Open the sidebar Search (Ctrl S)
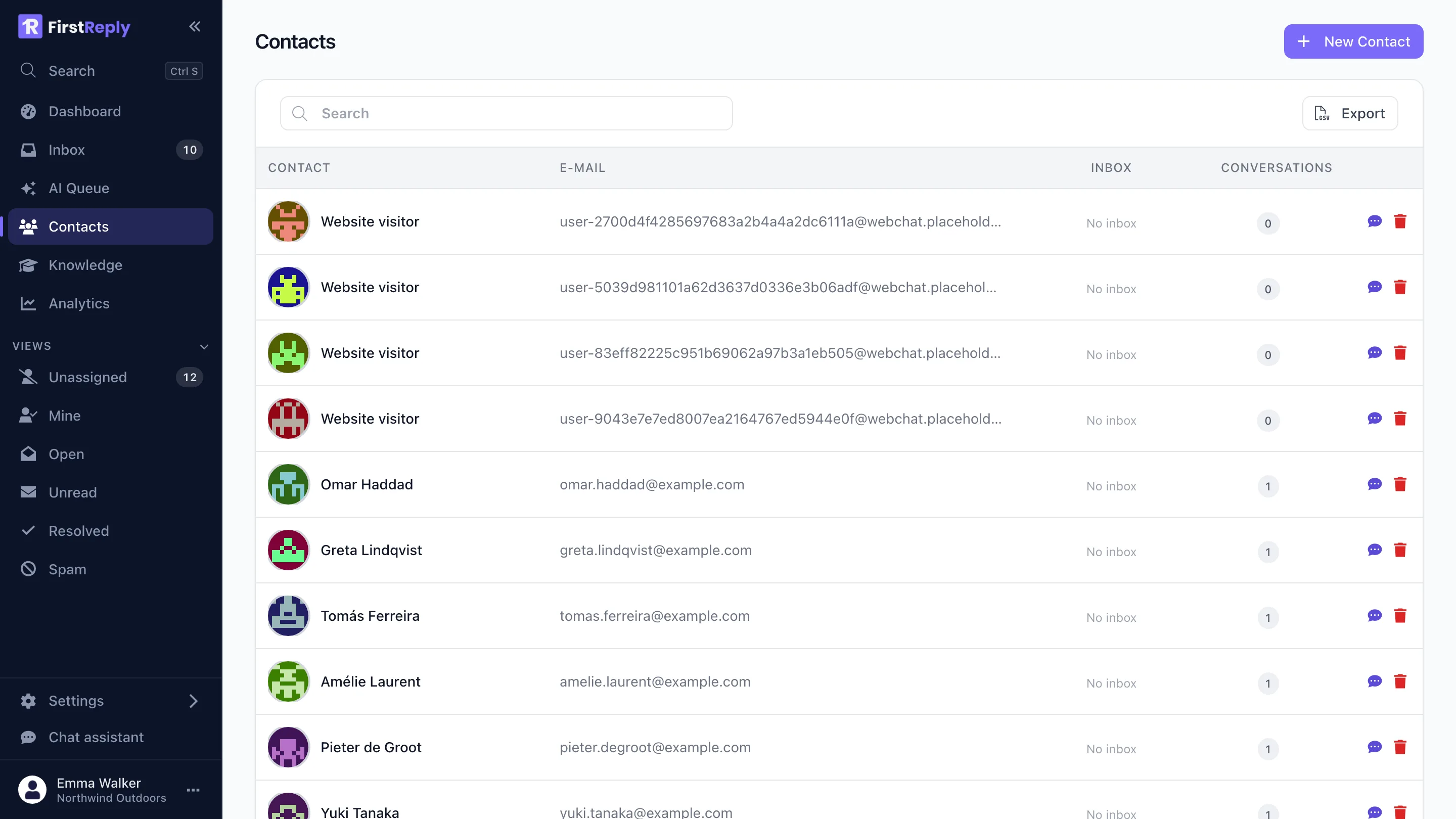The width and height of the screenshot is (1456, 819). 111,71
